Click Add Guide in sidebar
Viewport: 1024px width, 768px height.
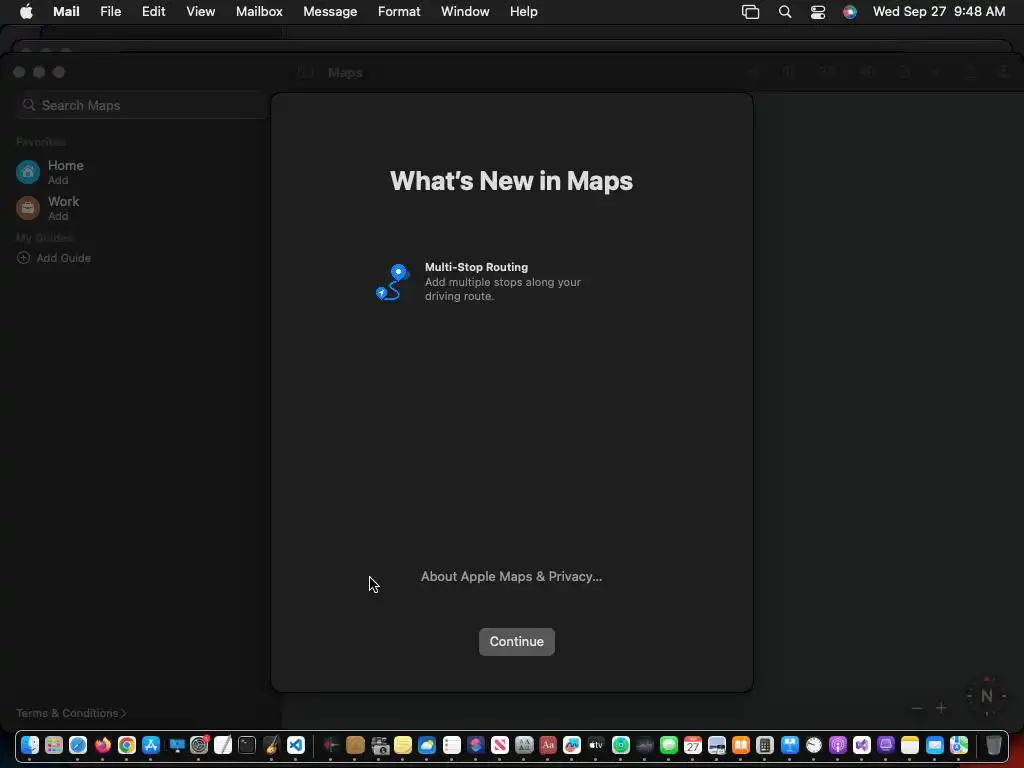point(54,258)
